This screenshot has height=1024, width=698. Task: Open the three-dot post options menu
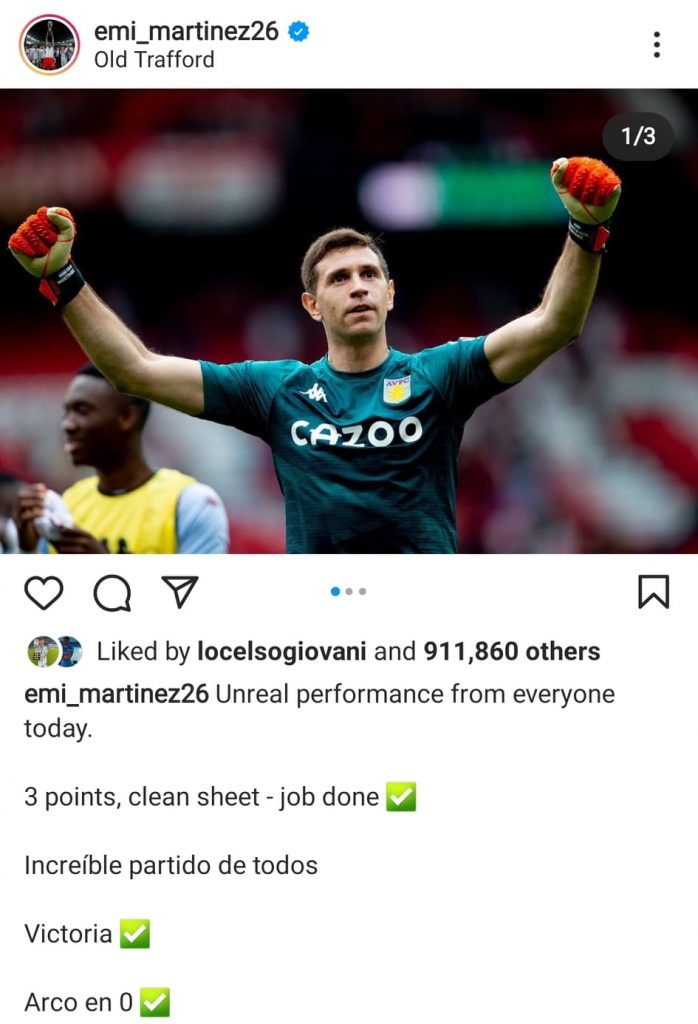coord(657,44)
